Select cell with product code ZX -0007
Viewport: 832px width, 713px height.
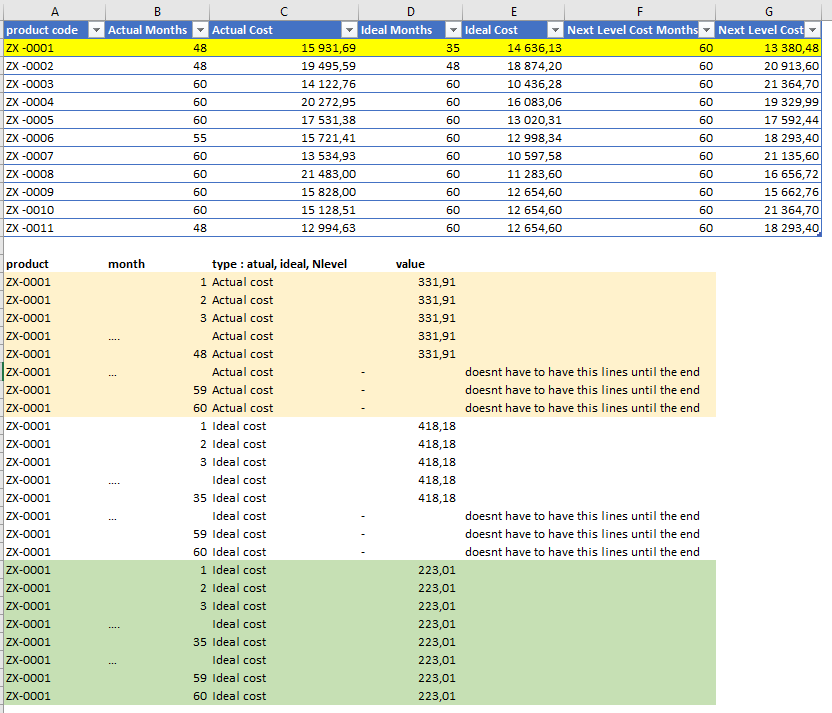[55, 156]
